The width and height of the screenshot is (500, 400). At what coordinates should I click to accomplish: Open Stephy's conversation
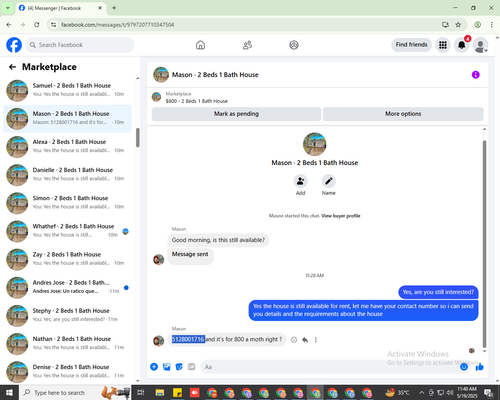[67, 315]
